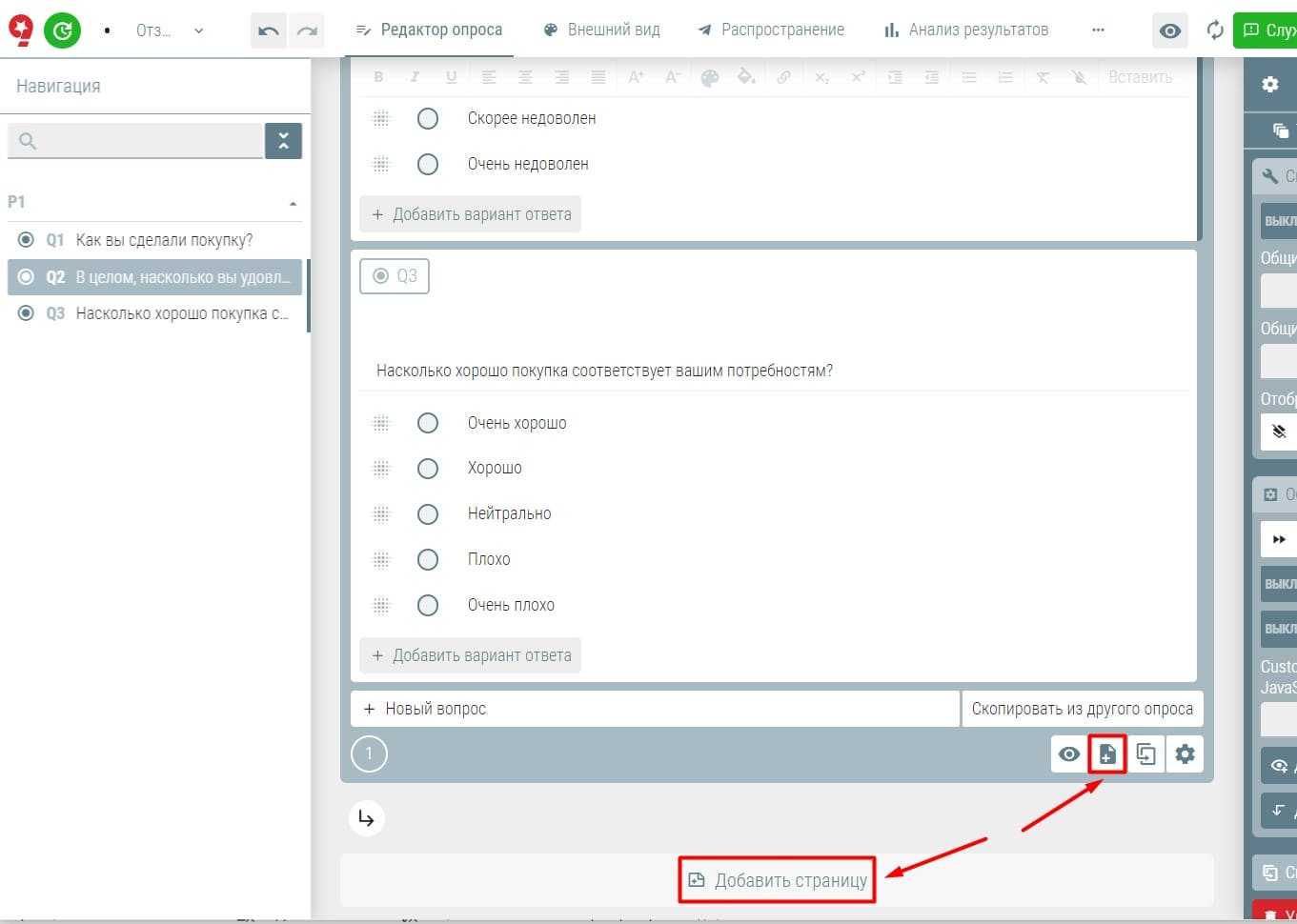Collapse all items button next to search
The image size is (1297, 924).
pos(283,141)
